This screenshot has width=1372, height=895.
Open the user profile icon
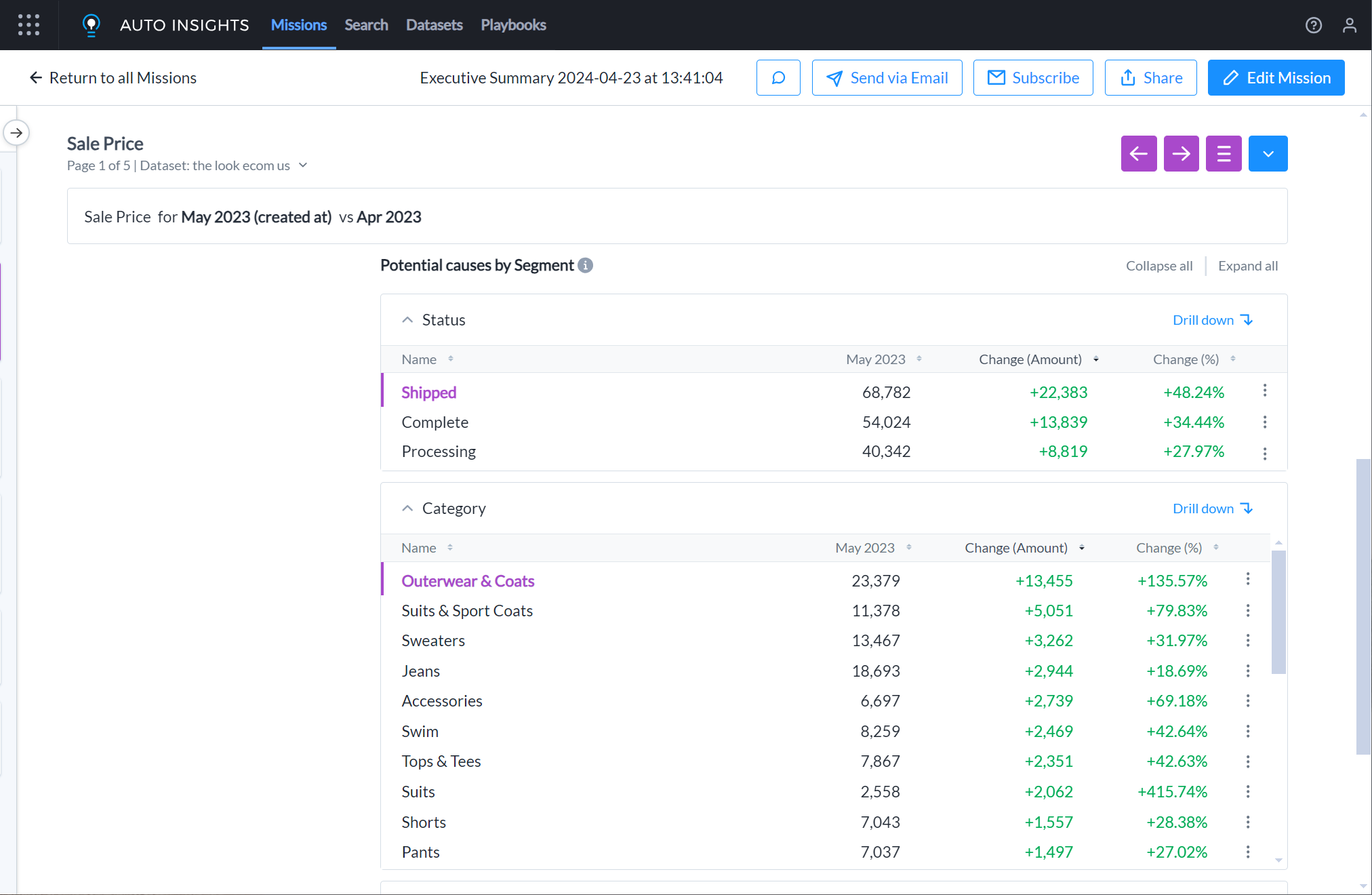pyautogui.click(x=1349, y=25)
